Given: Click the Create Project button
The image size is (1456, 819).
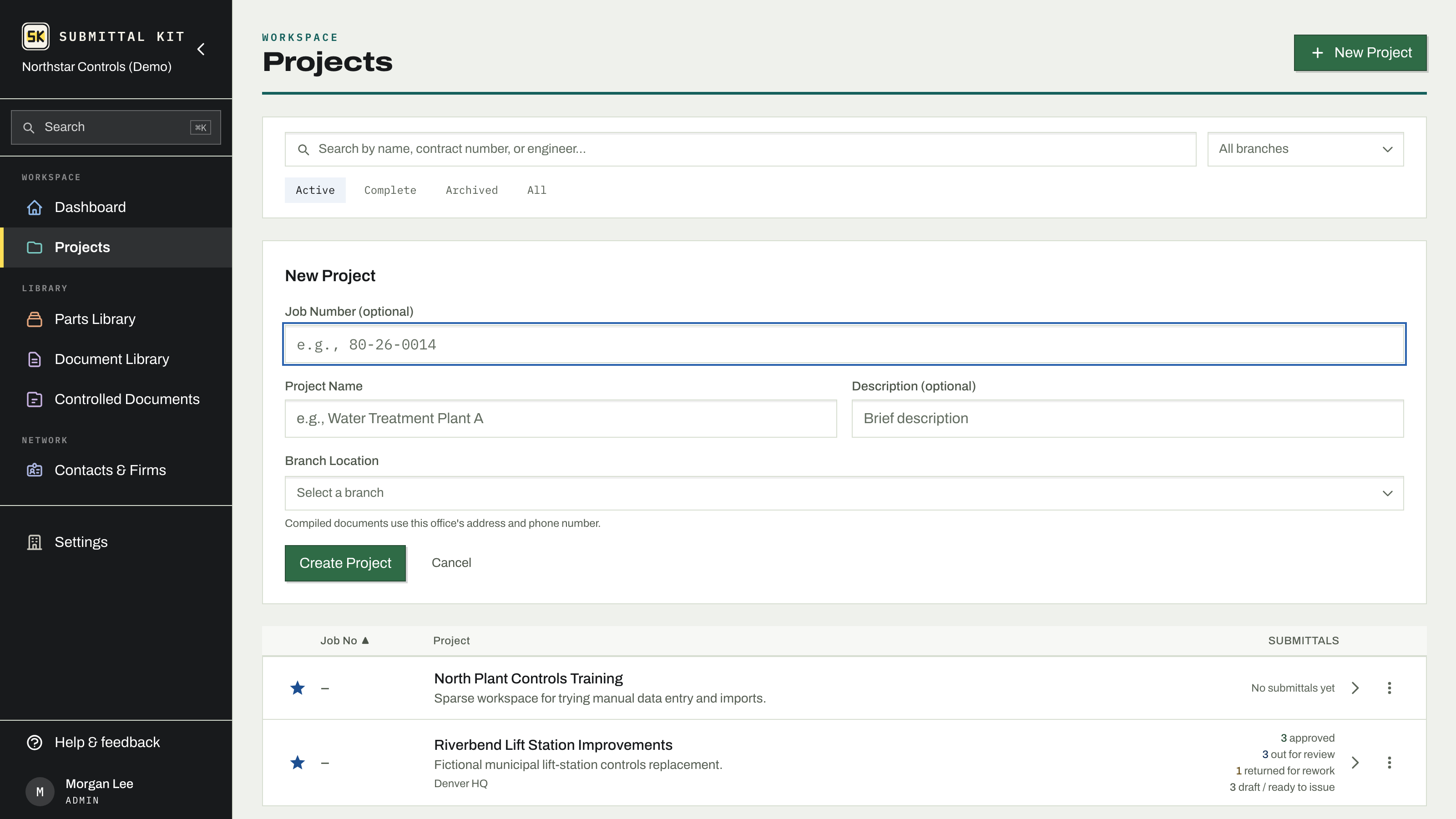Looking at the screenshot, I should tap(345, 563).
